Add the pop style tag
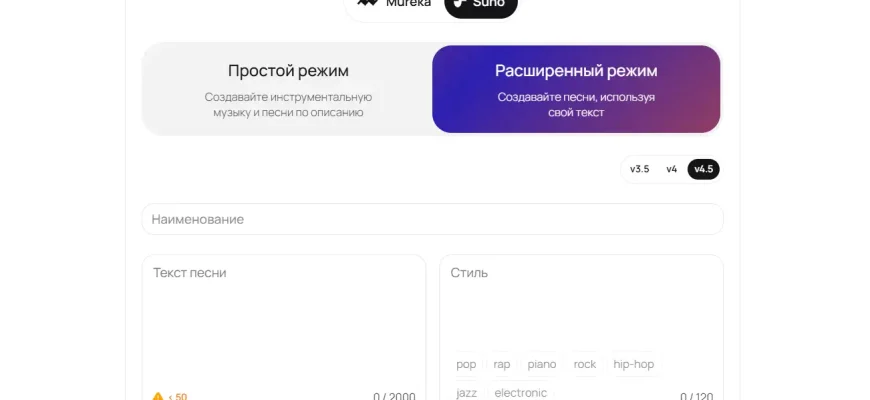Image resolution: width=870 pixels, height=400 pixels. [466, 364]
